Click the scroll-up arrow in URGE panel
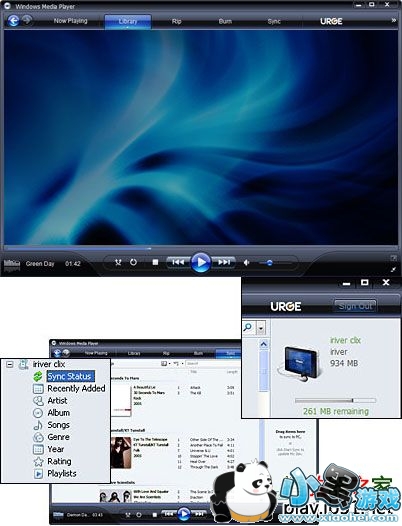 coord(263,345)
